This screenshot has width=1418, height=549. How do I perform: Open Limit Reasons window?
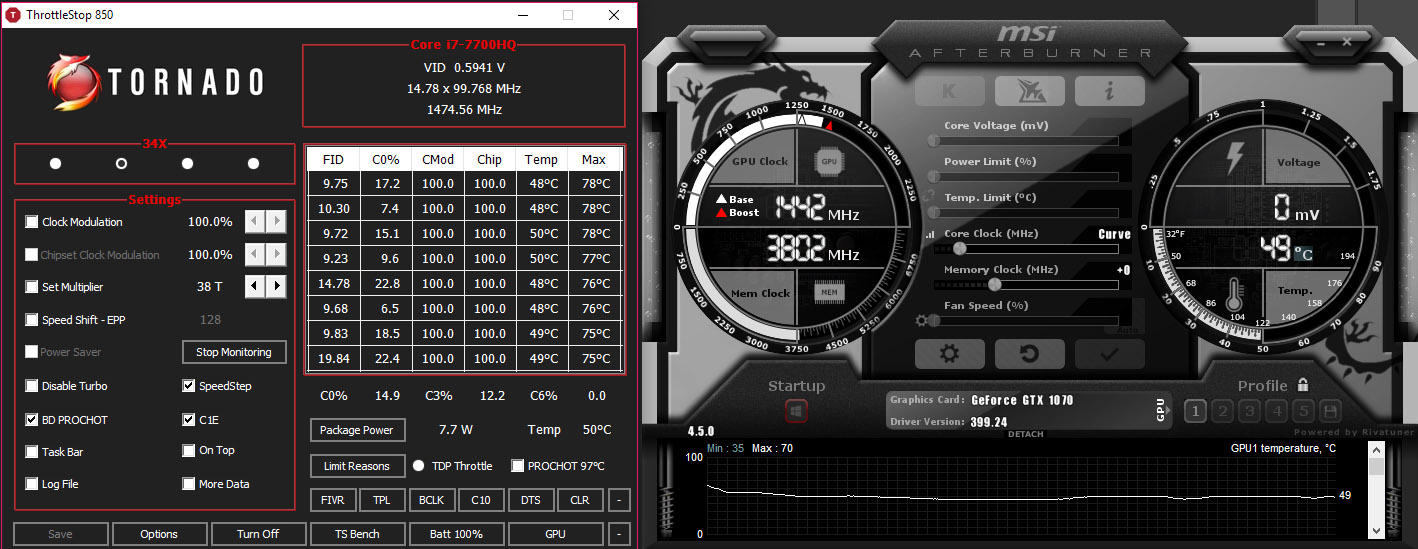(357, 466)
